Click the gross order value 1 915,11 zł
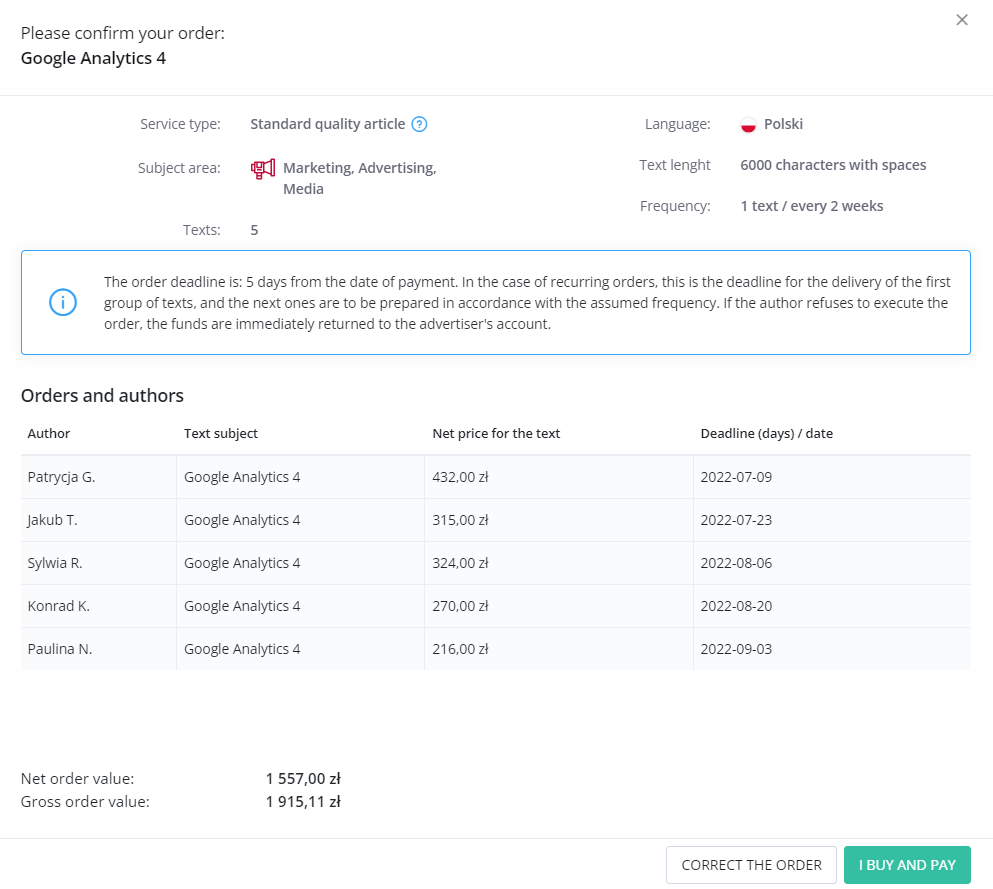The width and height of the screenshot is (993, 889). coord(303,802)
